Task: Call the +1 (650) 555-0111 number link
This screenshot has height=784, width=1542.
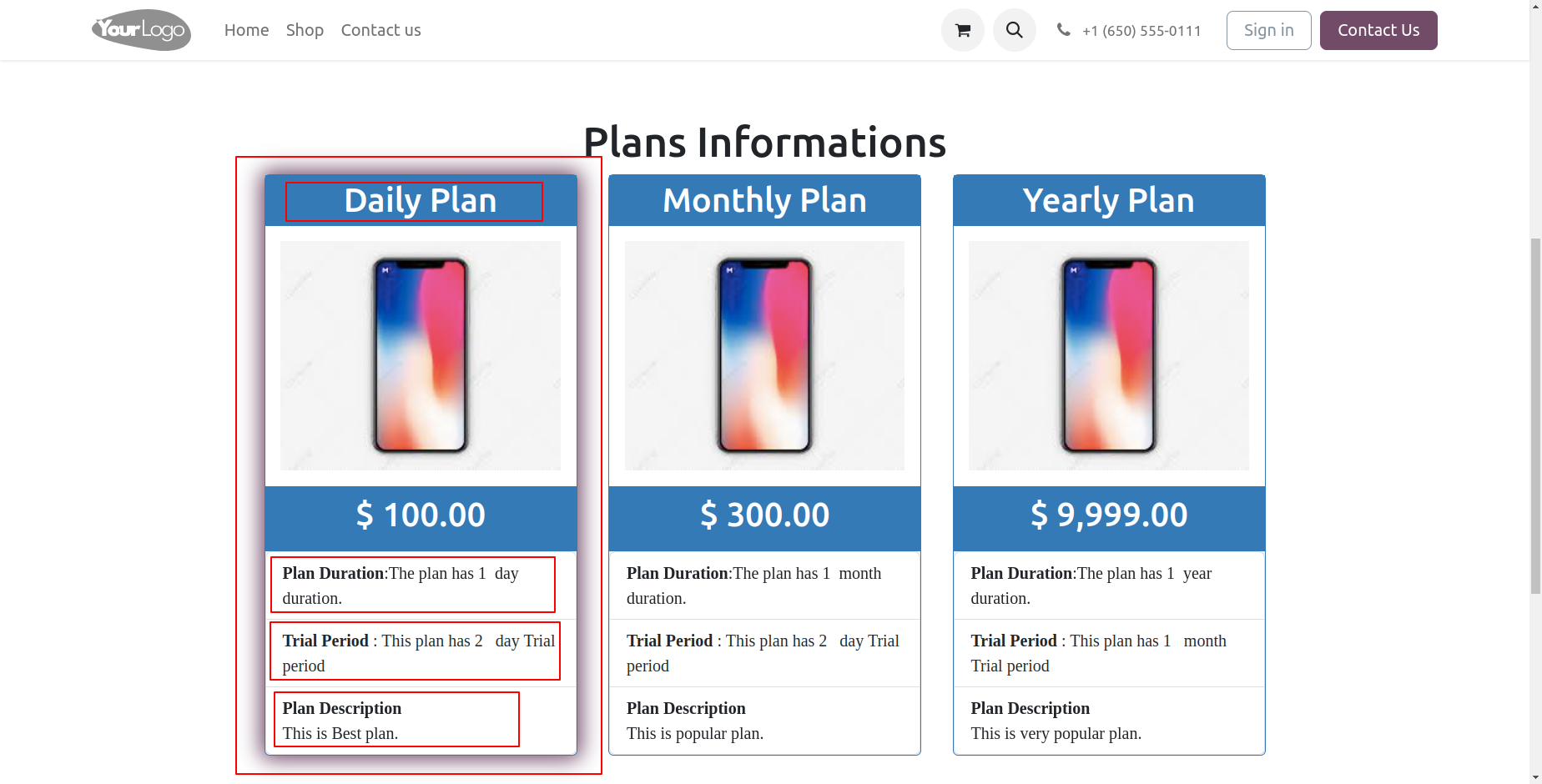Action: click(1141, 31)
